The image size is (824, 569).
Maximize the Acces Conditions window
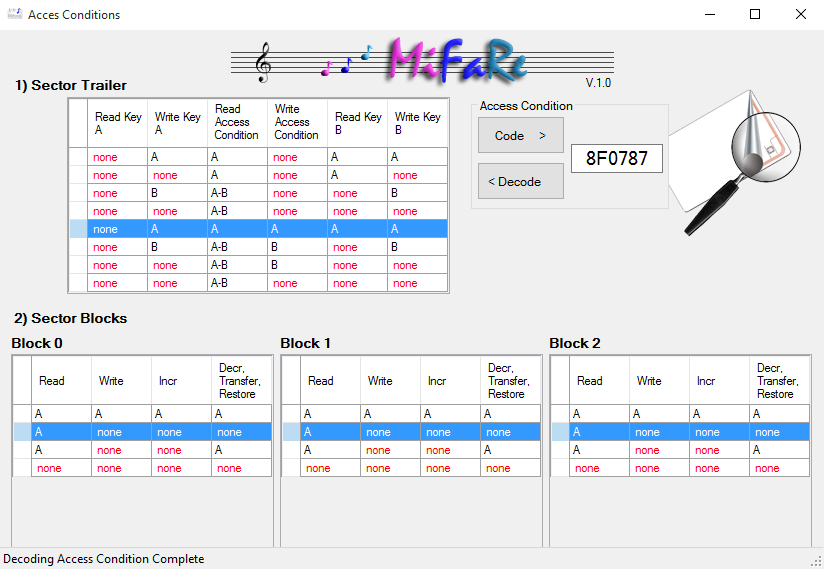755,14
